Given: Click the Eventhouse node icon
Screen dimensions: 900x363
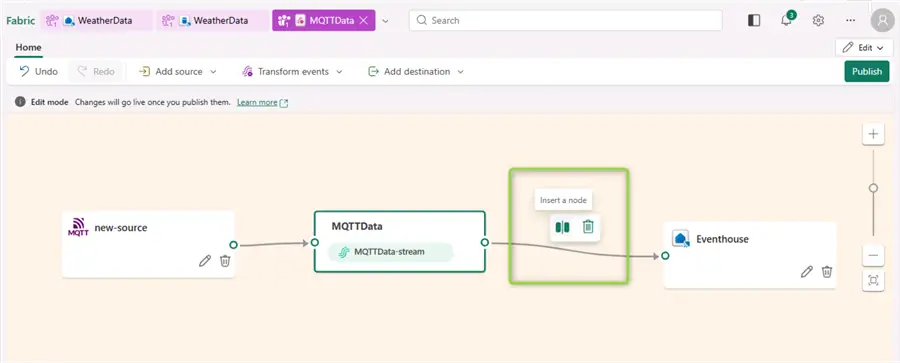Looking at the screenshot, I should 681,238.
